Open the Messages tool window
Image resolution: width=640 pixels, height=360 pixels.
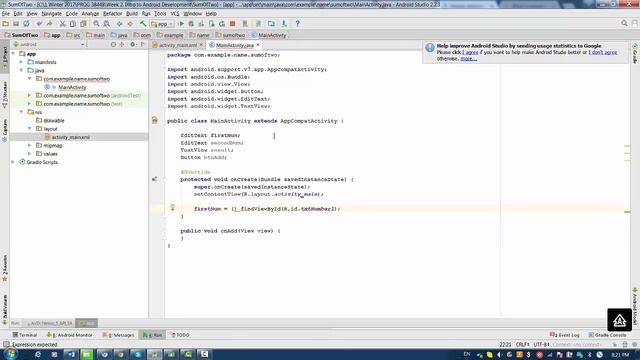(118, 335)
